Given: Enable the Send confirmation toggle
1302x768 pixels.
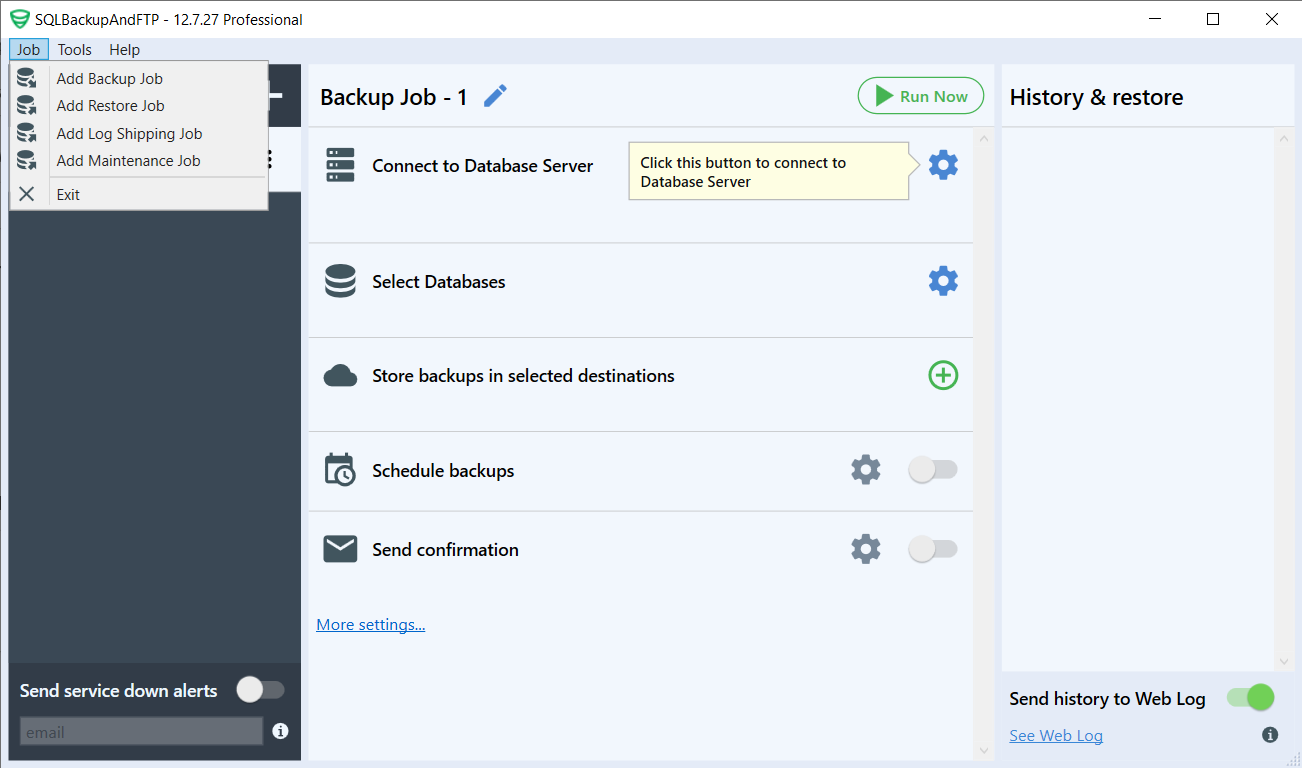Looking at the screenshot, I should coord(932,548).
